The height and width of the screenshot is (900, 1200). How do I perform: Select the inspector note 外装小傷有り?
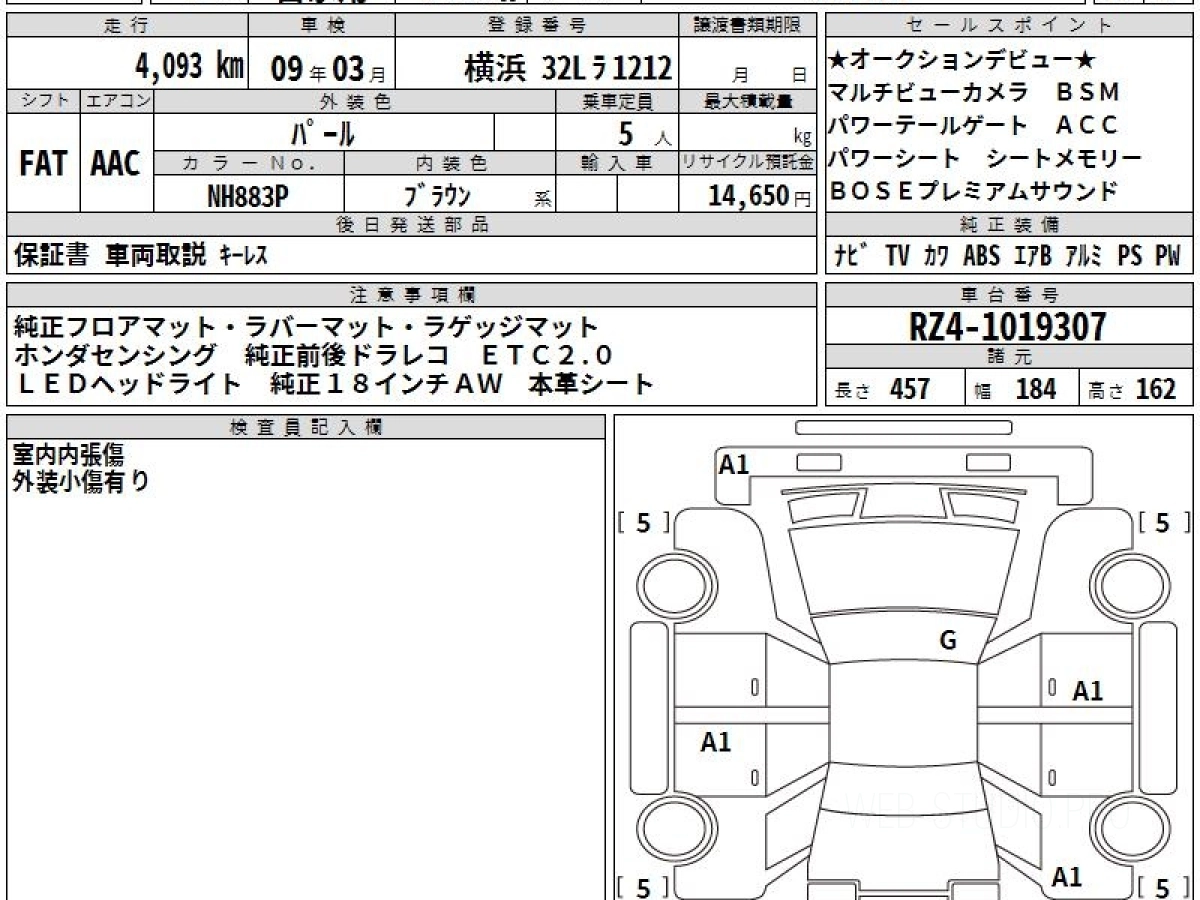click(x=81, y=482)
